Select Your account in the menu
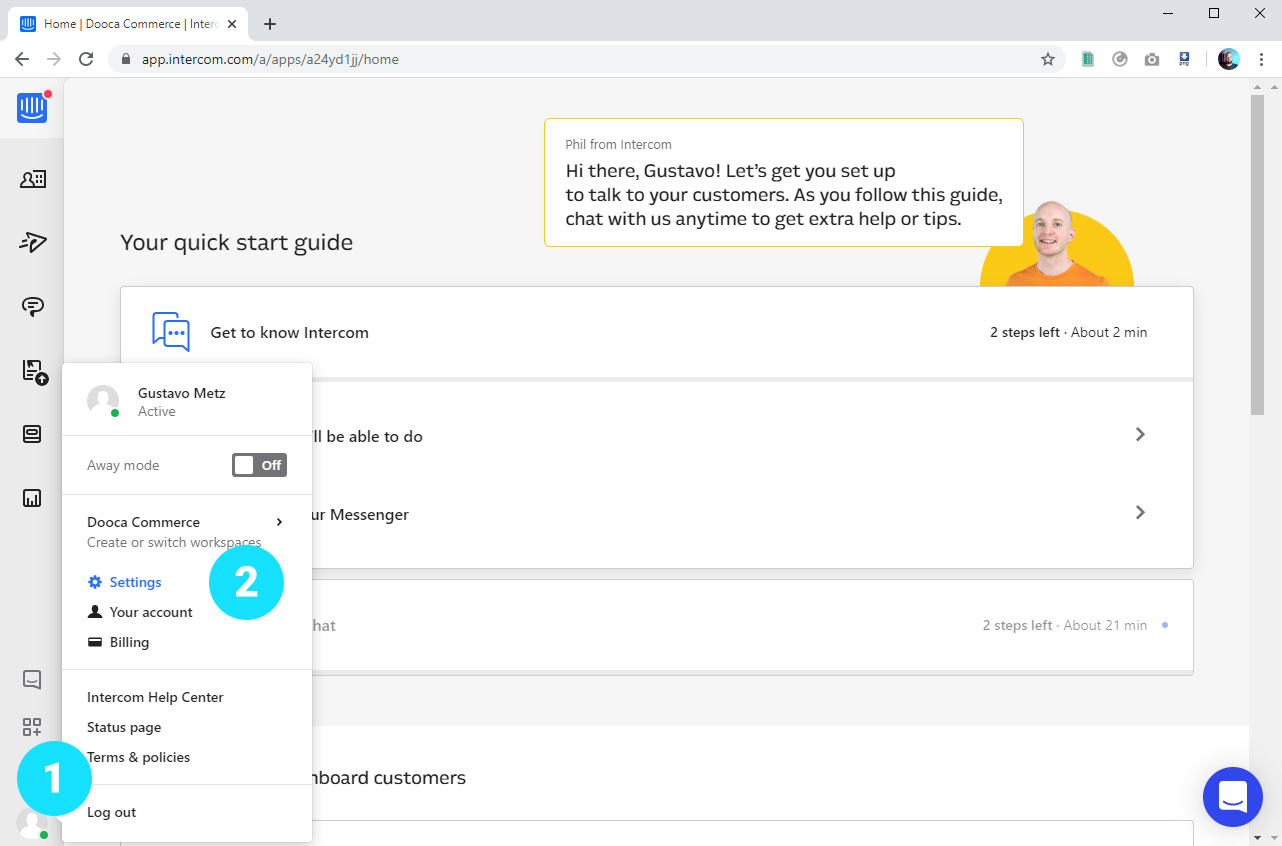1282x846 pixels. click(151, 612)
